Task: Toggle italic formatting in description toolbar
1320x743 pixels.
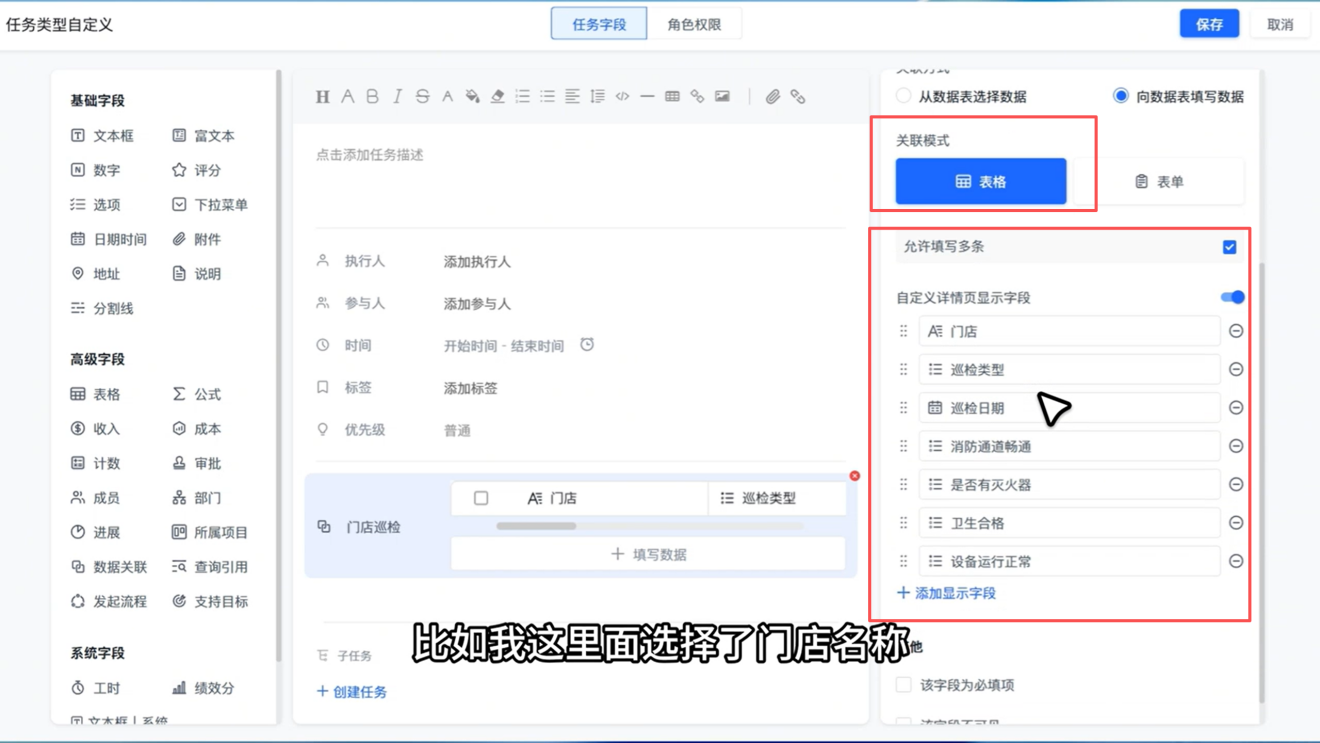Action: click(397, 97)
